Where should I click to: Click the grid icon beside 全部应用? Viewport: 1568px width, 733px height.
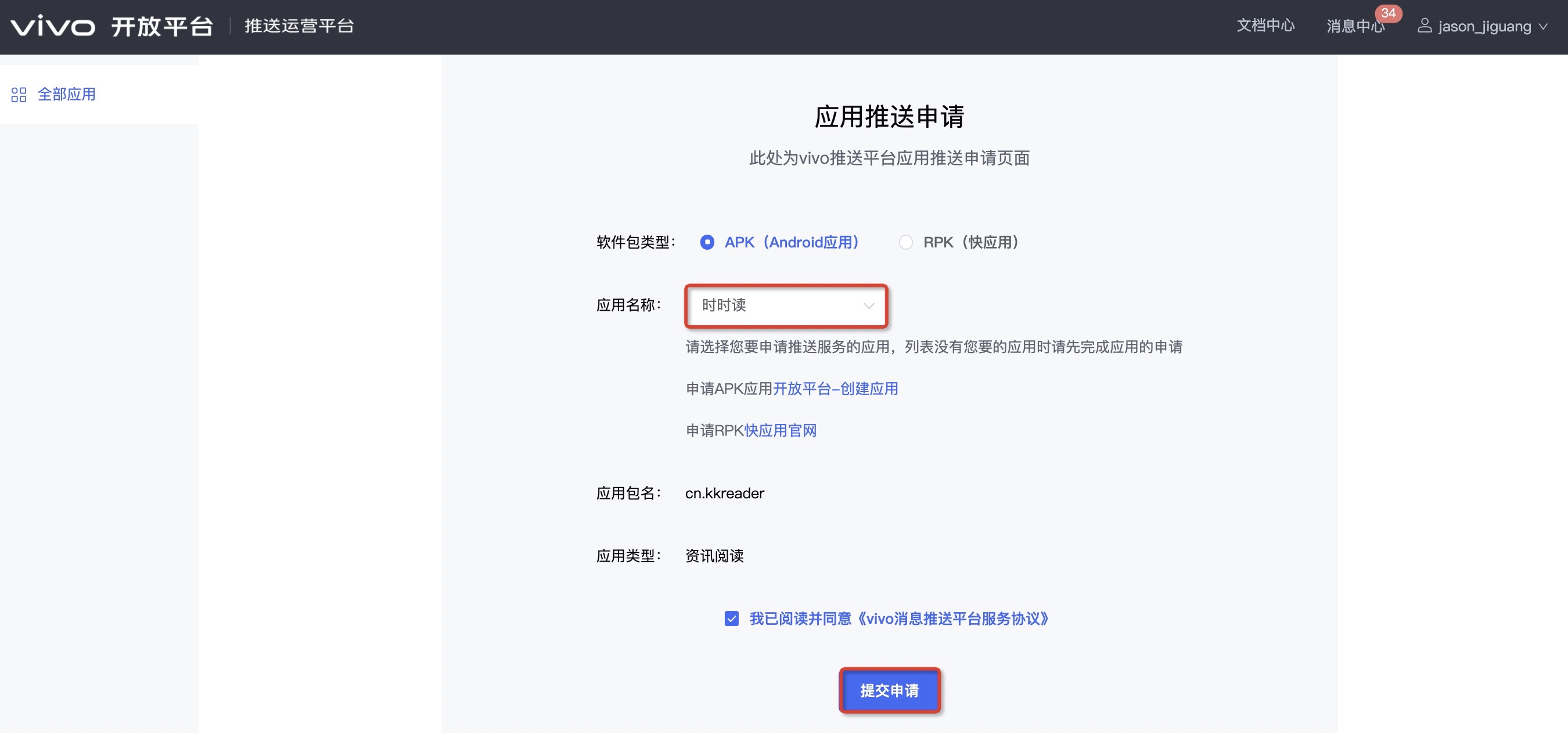click(19, 94)
